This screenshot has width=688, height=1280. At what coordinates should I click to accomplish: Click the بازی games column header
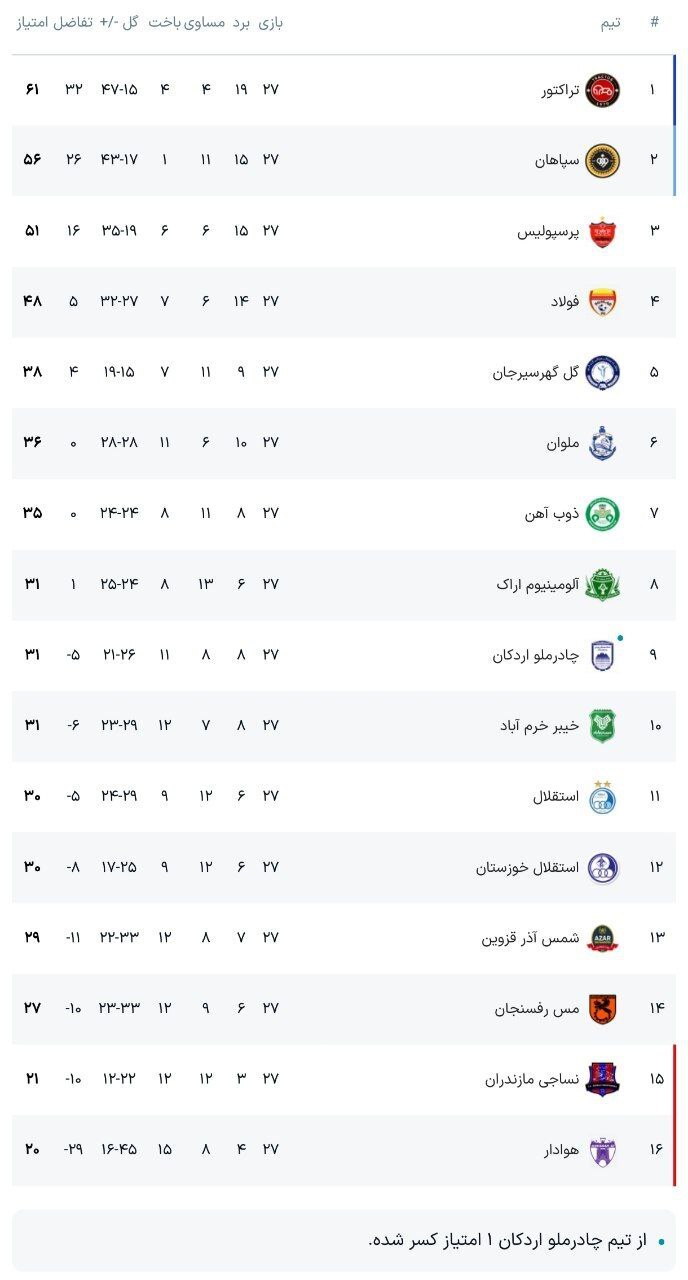(x=270, y=22)
